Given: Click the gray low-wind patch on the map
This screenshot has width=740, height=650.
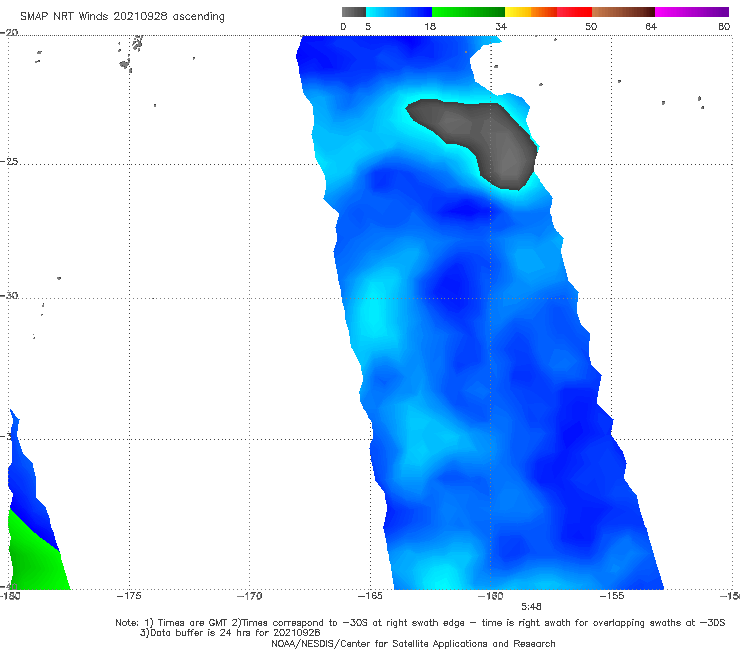Looking at the screenshot, I should [x=491, y=137].
